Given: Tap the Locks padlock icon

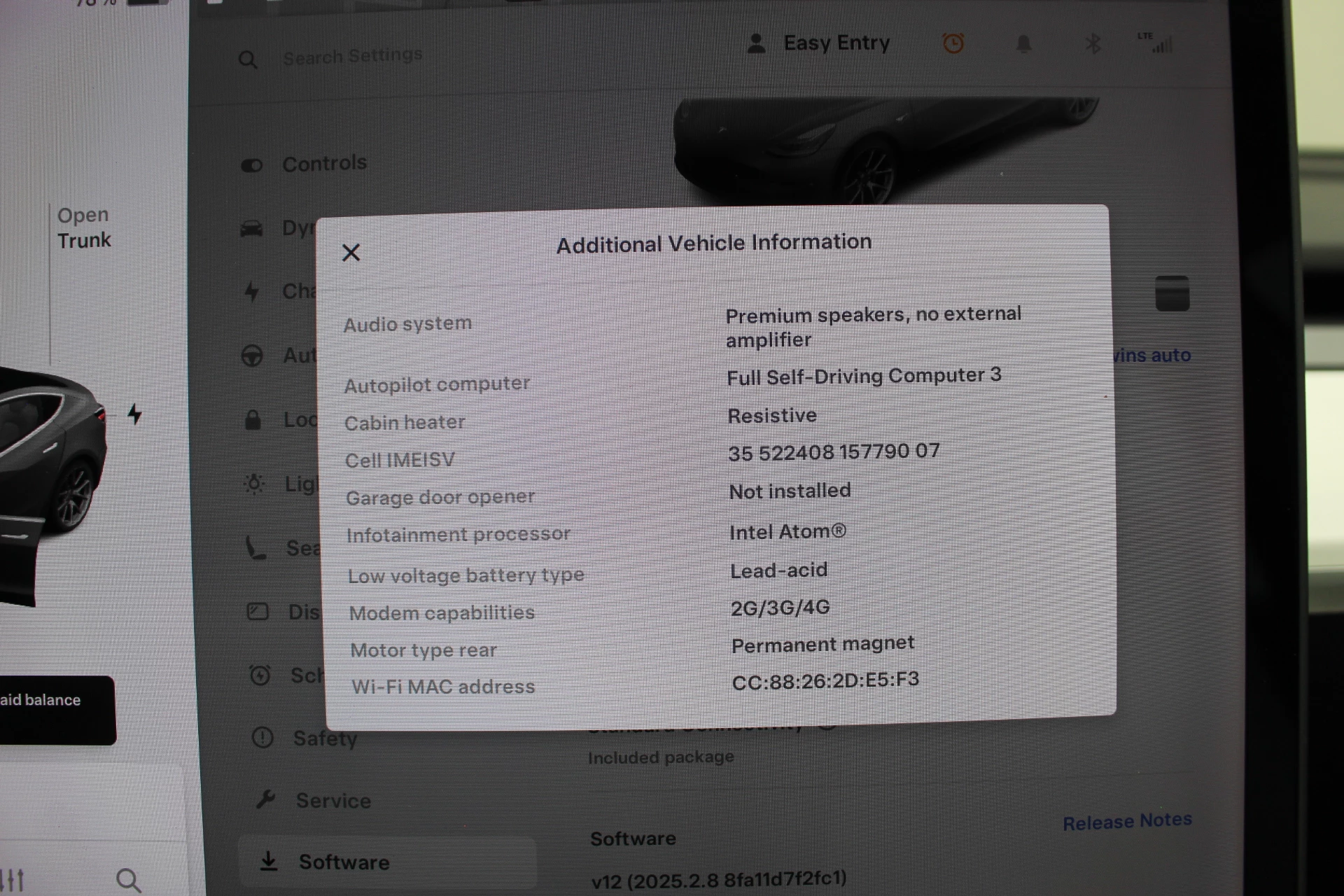Looking at the screenshot, I should (x=253, y=420).
